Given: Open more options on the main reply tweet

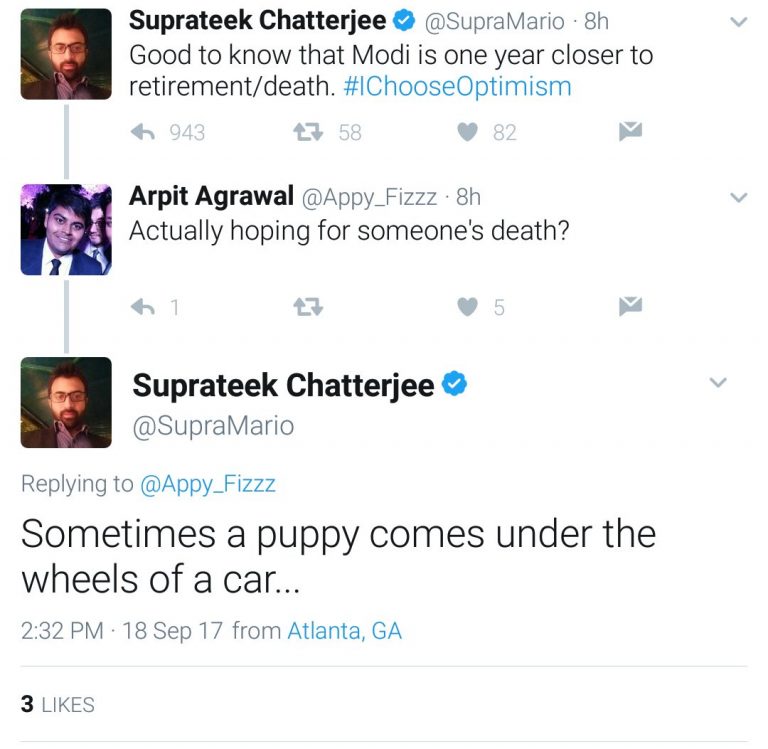Looking at the screenshot, I should click(717, 383).
